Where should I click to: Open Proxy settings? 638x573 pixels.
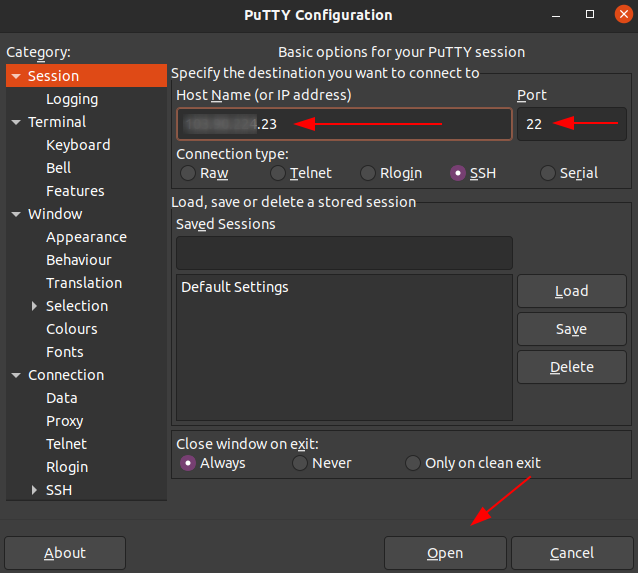tap(65, 421)
